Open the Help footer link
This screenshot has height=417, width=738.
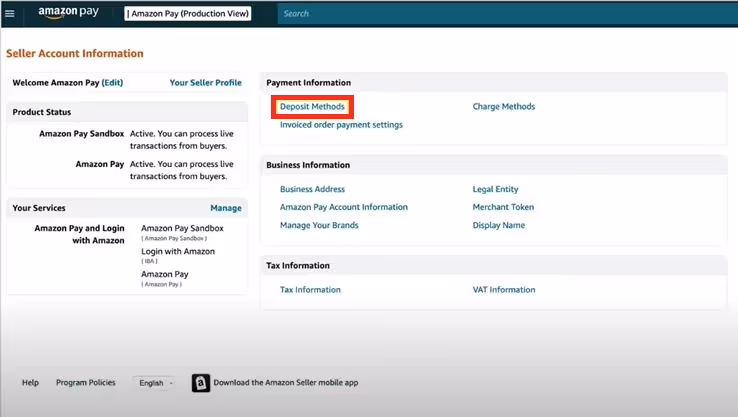click(30, 383)
